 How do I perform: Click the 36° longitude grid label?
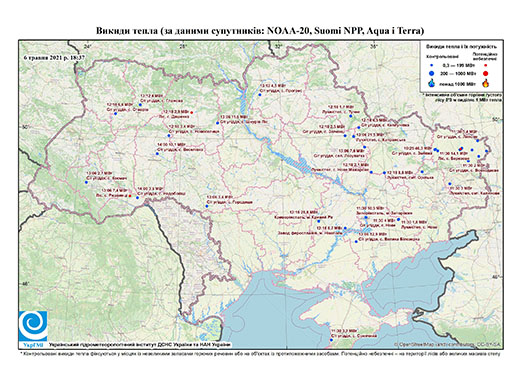tap(374, 46)
